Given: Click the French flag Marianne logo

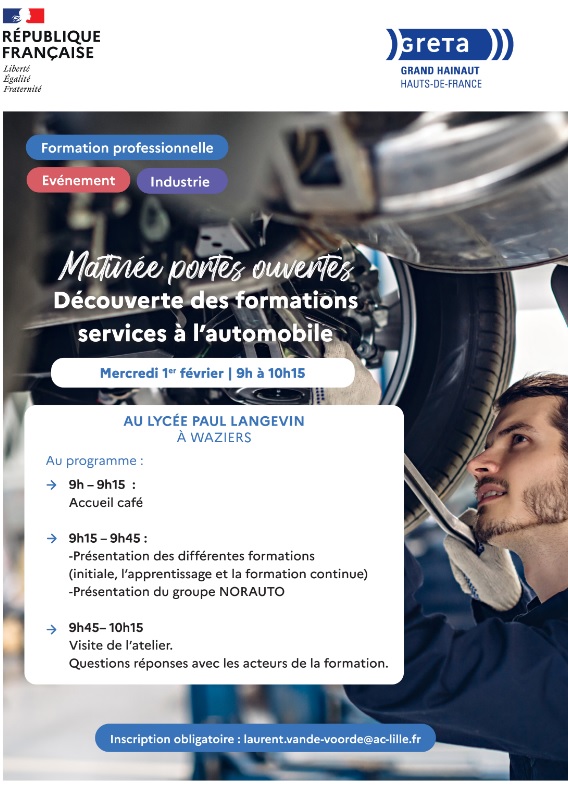Looking at the screenshot, I should pyautogui.click(x=24, y=16).
